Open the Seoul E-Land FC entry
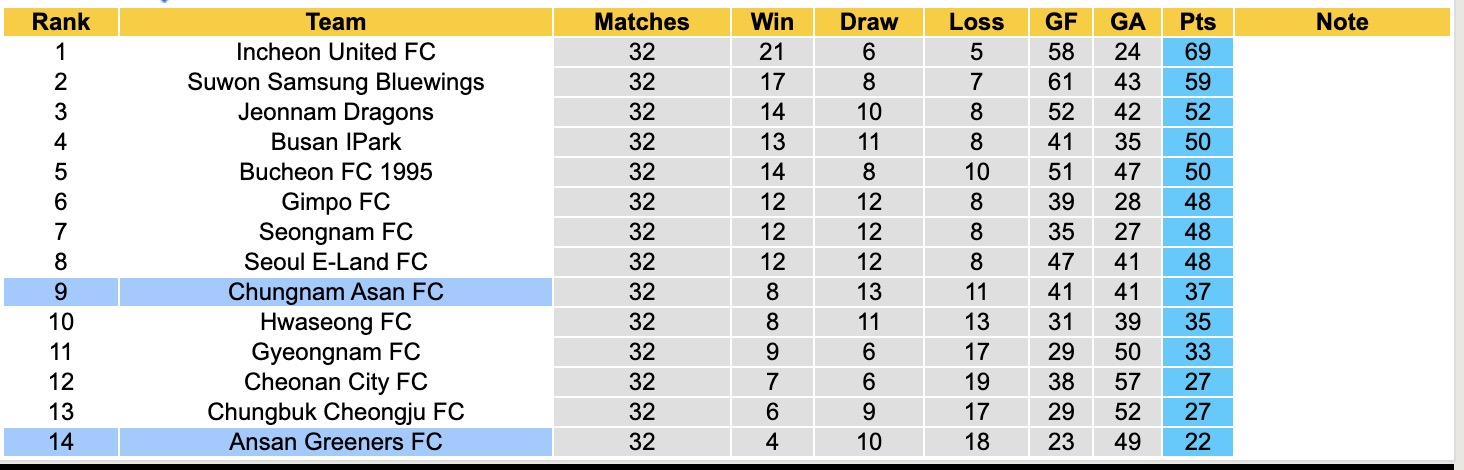1464x470 pixels. 336,262
